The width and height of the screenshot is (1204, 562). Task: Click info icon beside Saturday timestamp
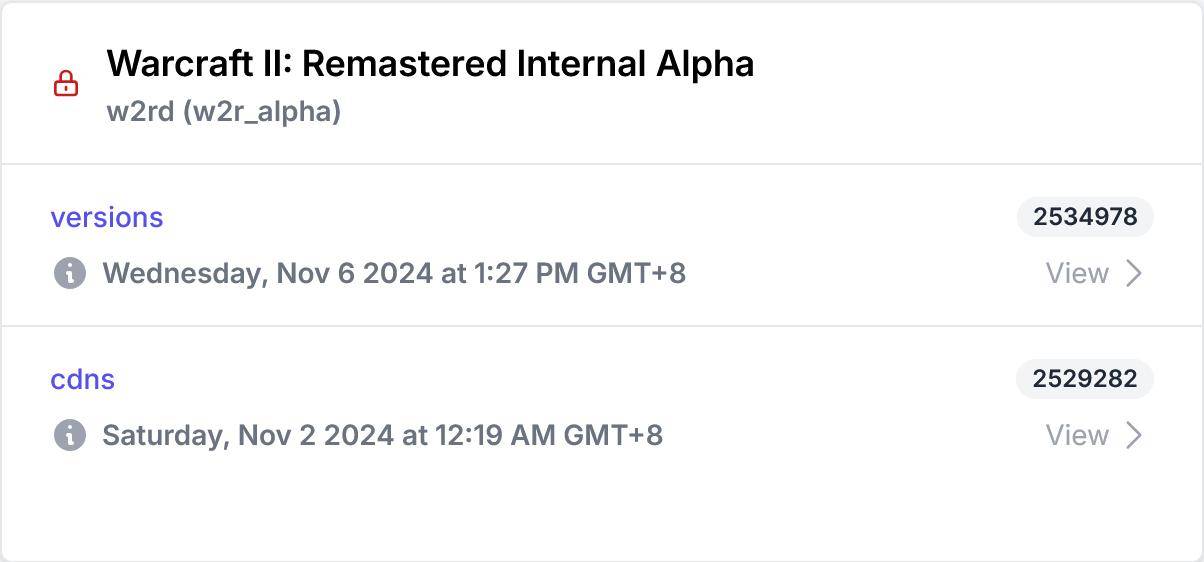tap(69, 435)
